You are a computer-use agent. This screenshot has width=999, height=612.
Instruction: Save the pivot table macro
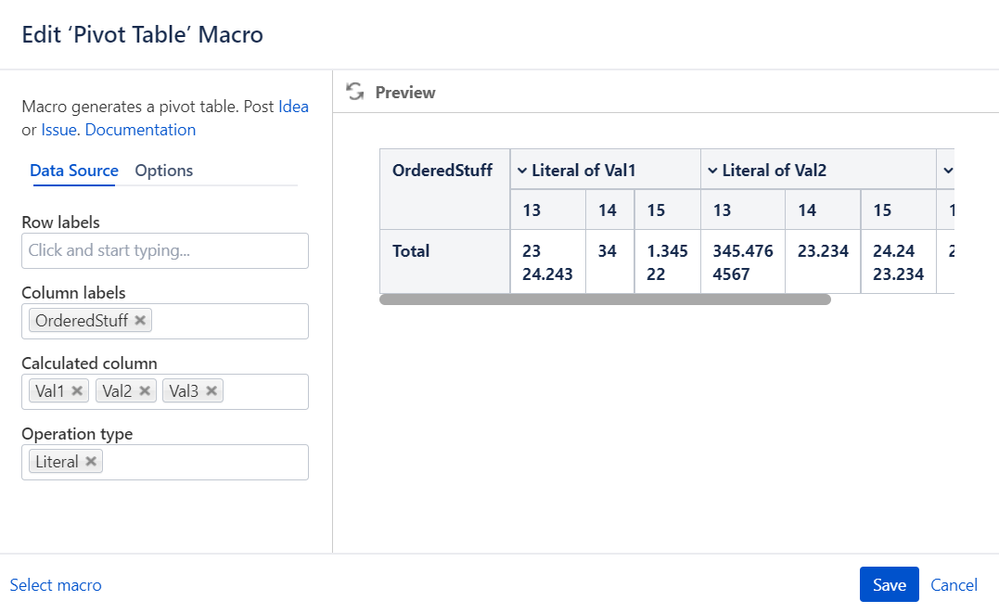[x=889, y=585]
